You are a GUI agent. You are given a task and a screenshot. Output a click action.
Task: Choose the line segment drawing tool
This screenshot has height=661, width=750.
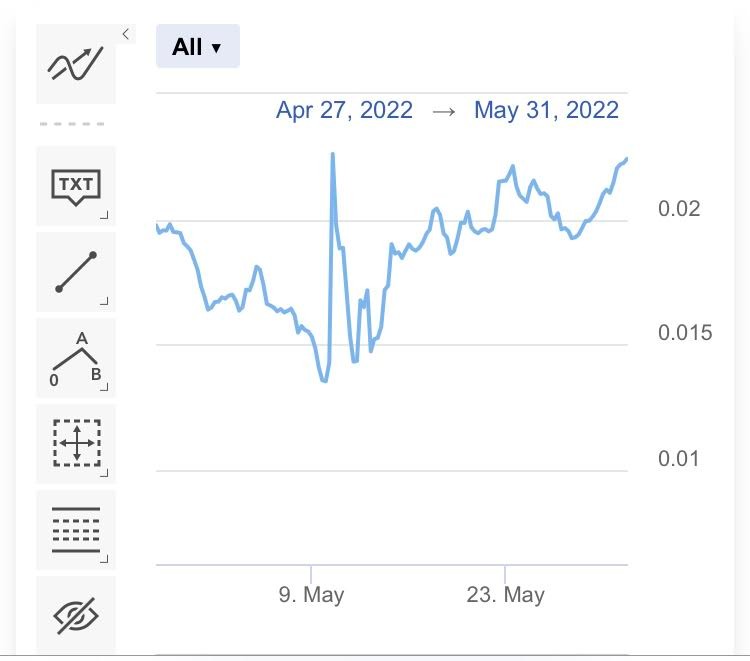coord(76,272)
